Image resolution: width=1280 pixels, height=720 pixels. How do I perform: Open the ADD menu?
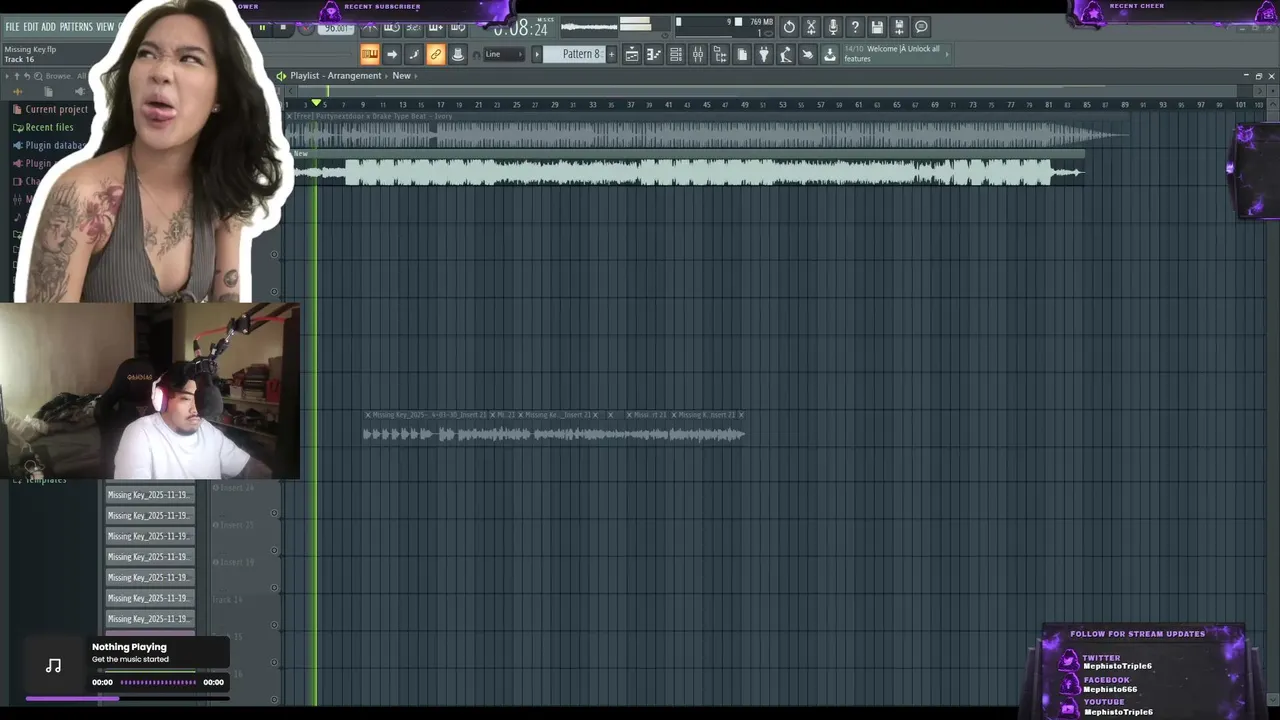48,27
